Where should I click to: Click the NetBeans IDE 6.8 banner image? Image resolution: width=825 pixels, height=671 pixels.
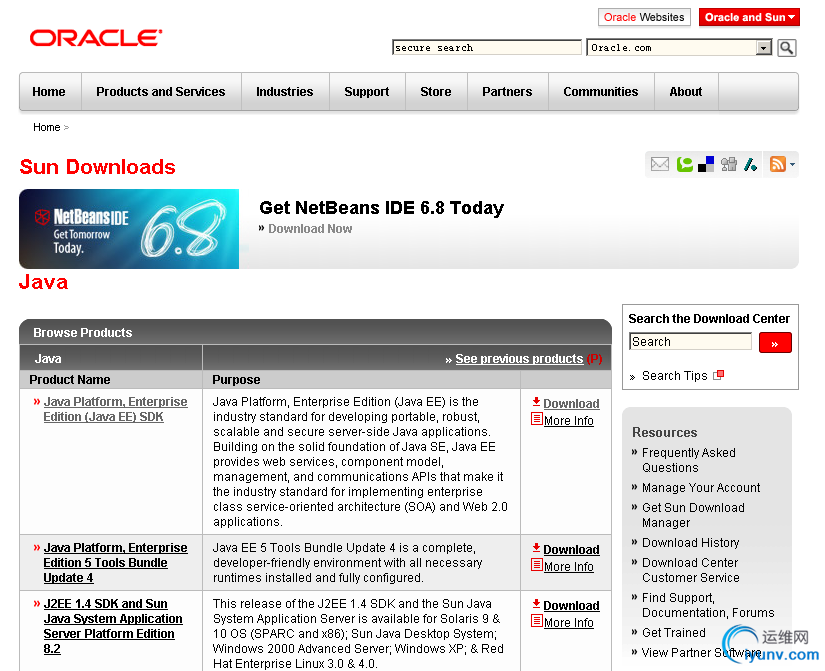click(x=129, y=229)
